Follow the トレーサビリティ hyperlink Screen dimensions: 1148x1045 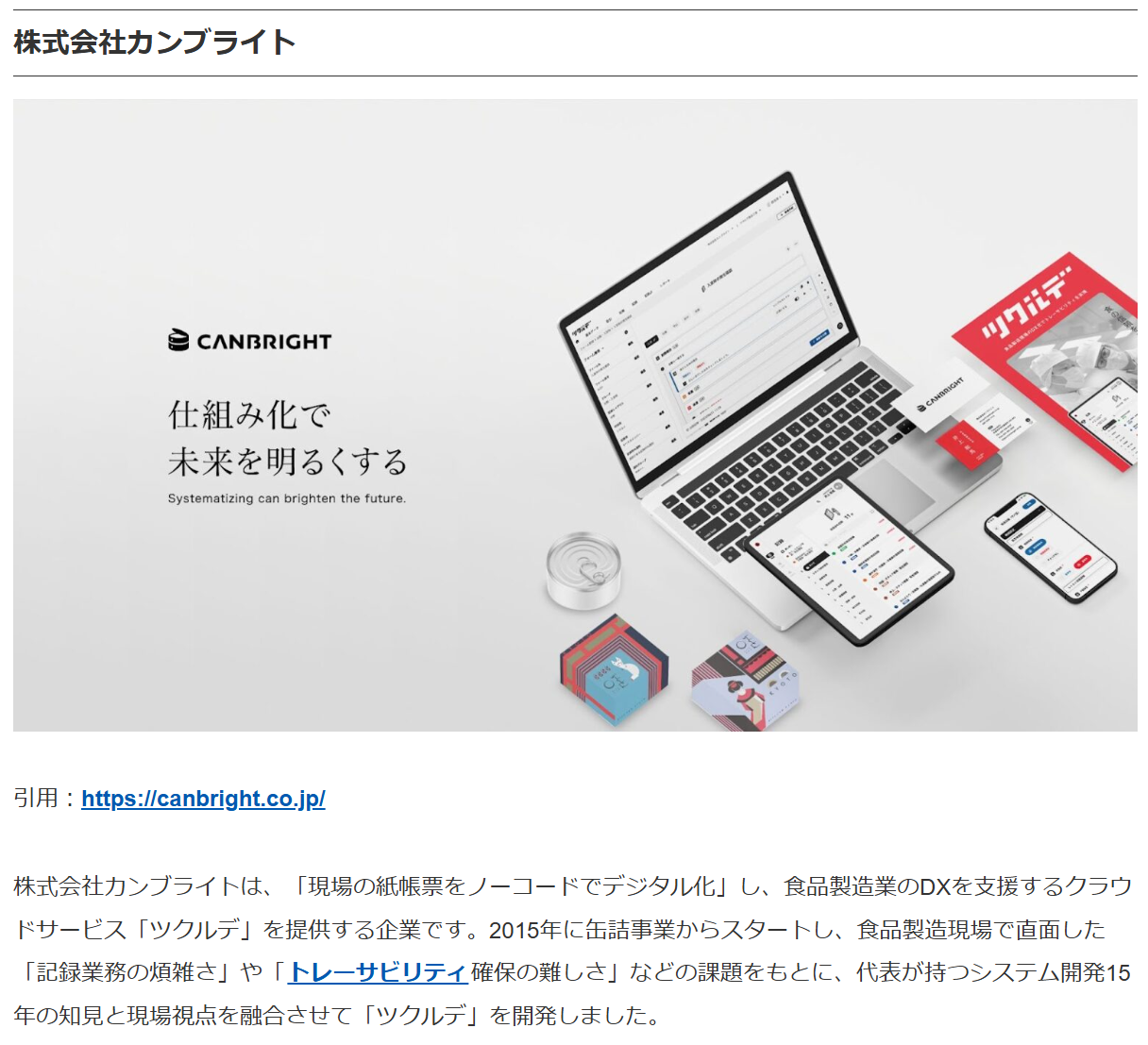pos(378,972)
